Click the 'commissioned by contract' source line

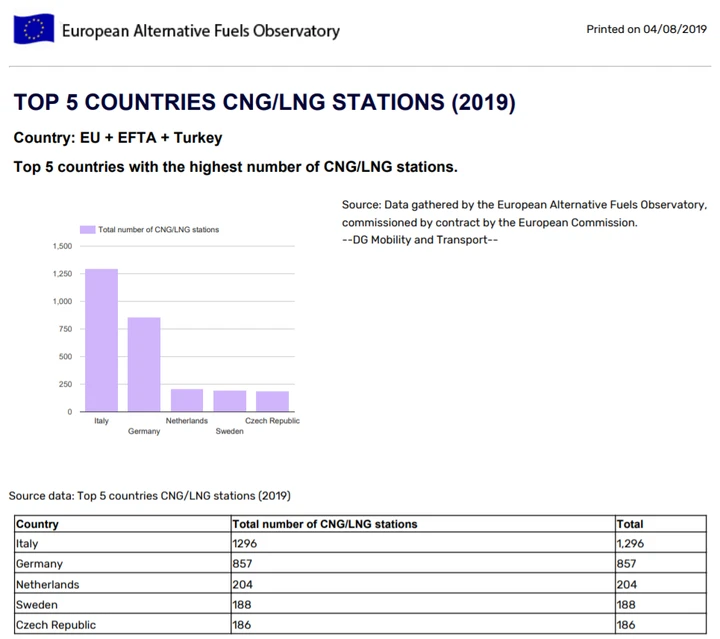tap(489, 223)
